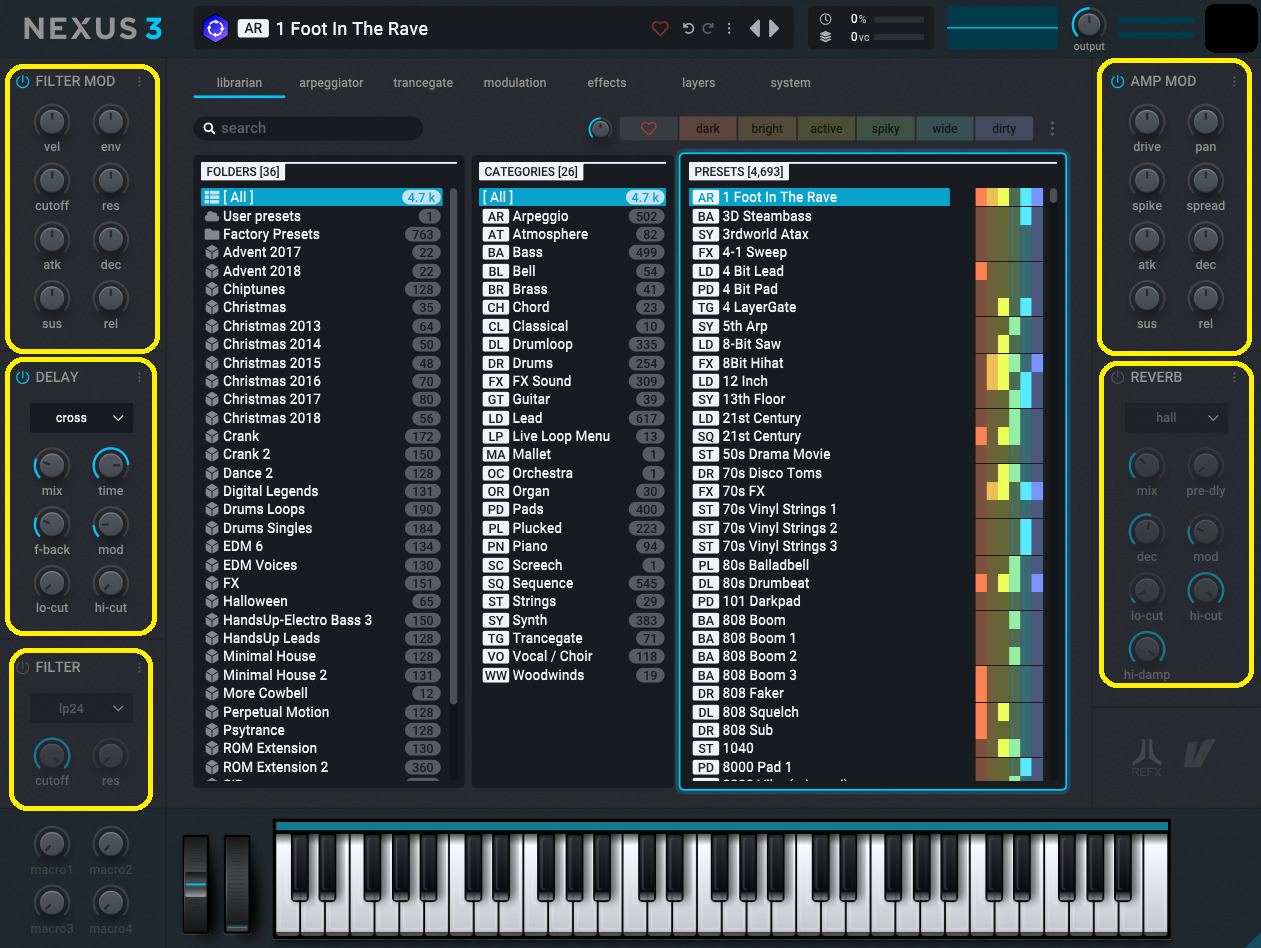Click the redo arrow in the preset header
This screenshot has height=948, width=1261.
click(708, 29)
